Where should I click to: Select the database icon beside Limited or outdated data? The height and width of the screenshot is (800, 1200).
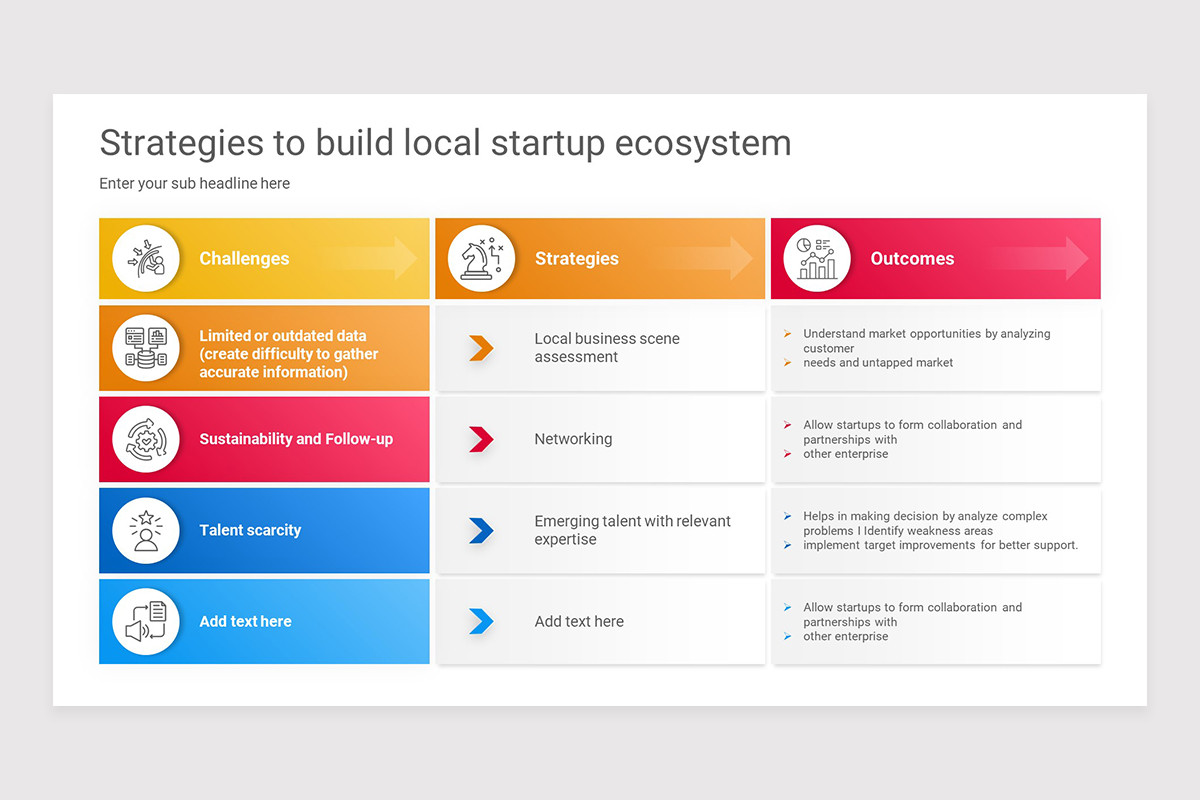(x=146, y=348)
